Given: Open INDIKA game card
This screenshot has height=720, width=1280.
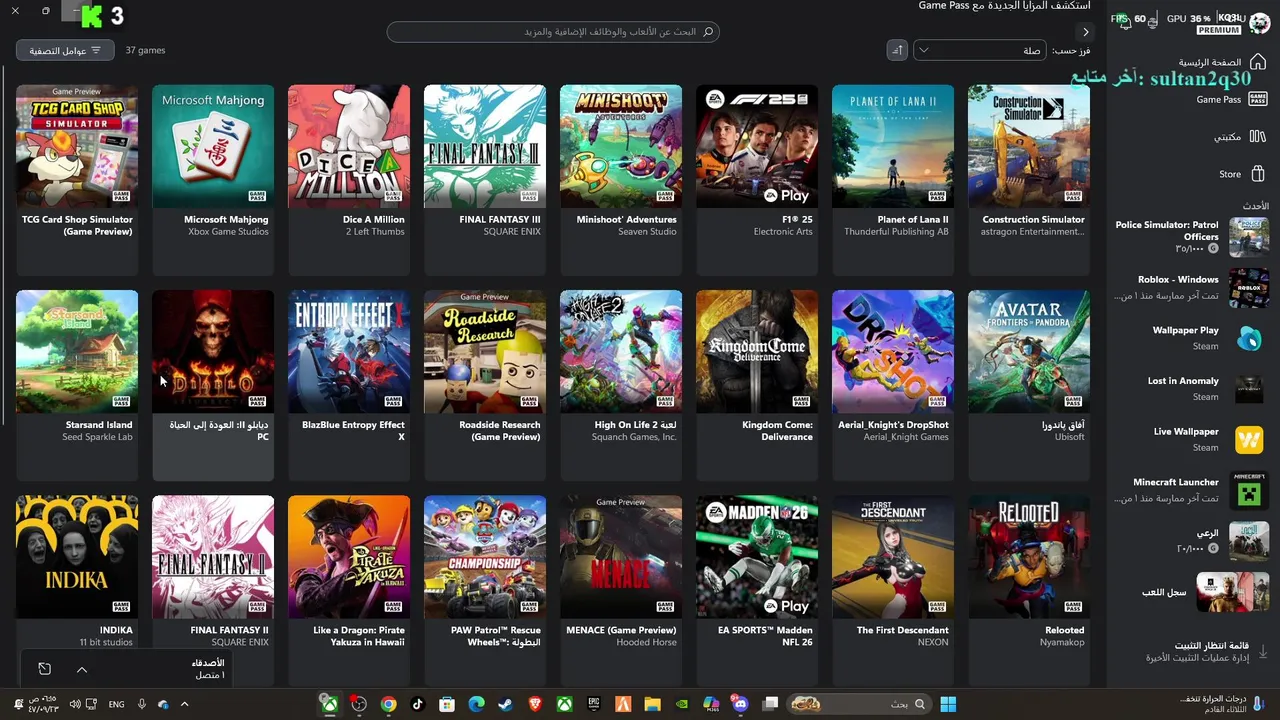Looking at the screenshot, I should [77, 572].
